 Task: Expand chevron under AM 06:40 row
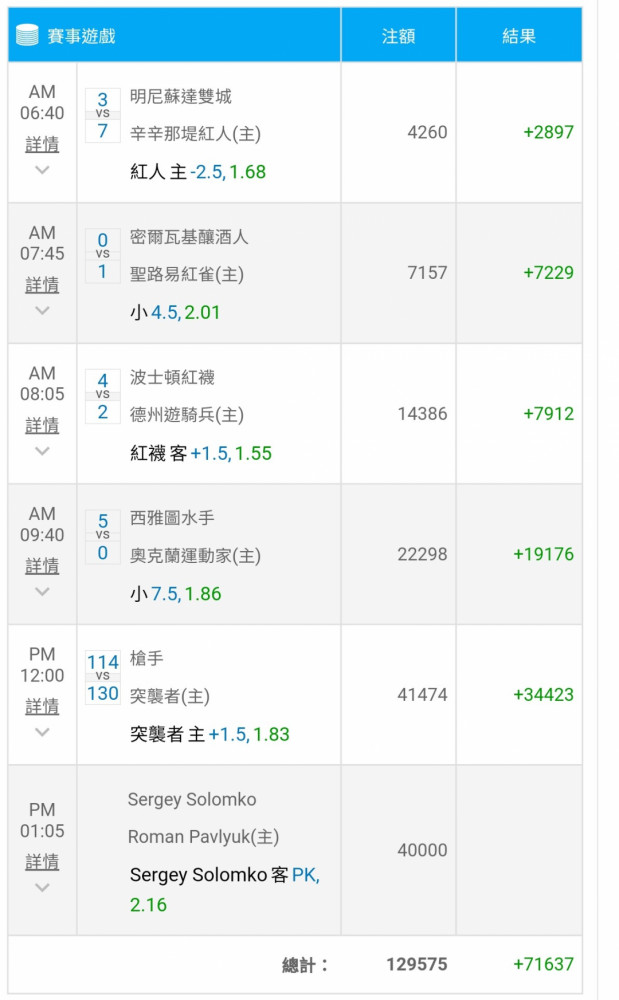[42, 170]
